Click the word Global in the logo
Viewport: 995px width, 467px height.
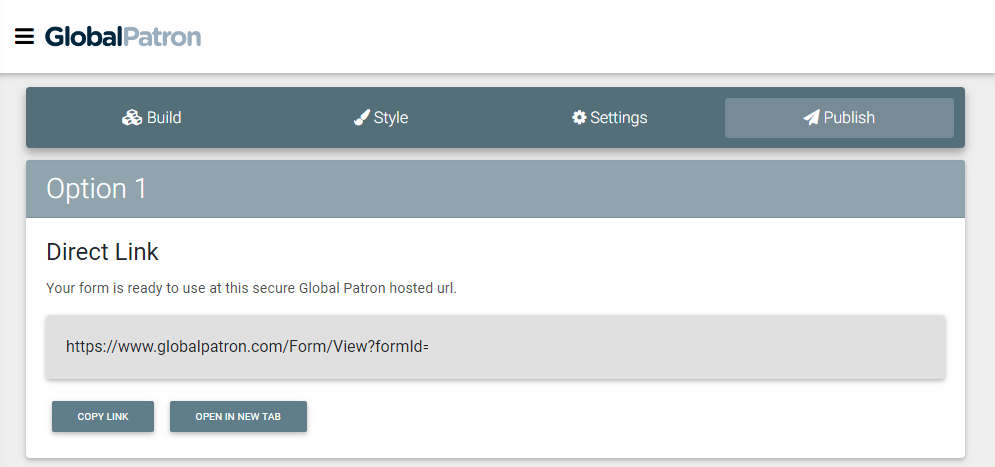pos(84,37)
